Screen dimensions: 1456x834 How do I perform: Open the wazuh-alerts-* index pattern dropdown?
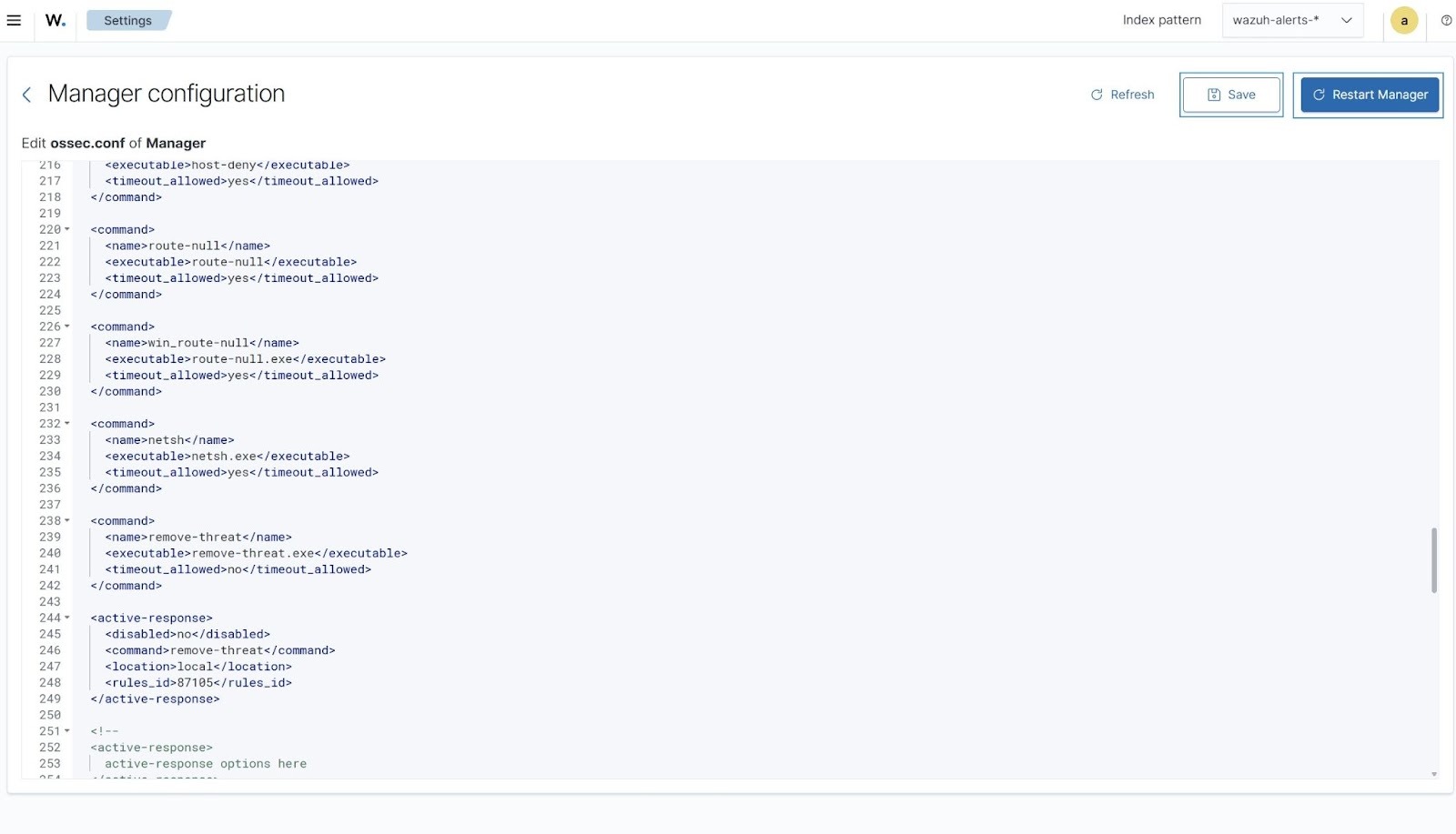click(1291, 19)
